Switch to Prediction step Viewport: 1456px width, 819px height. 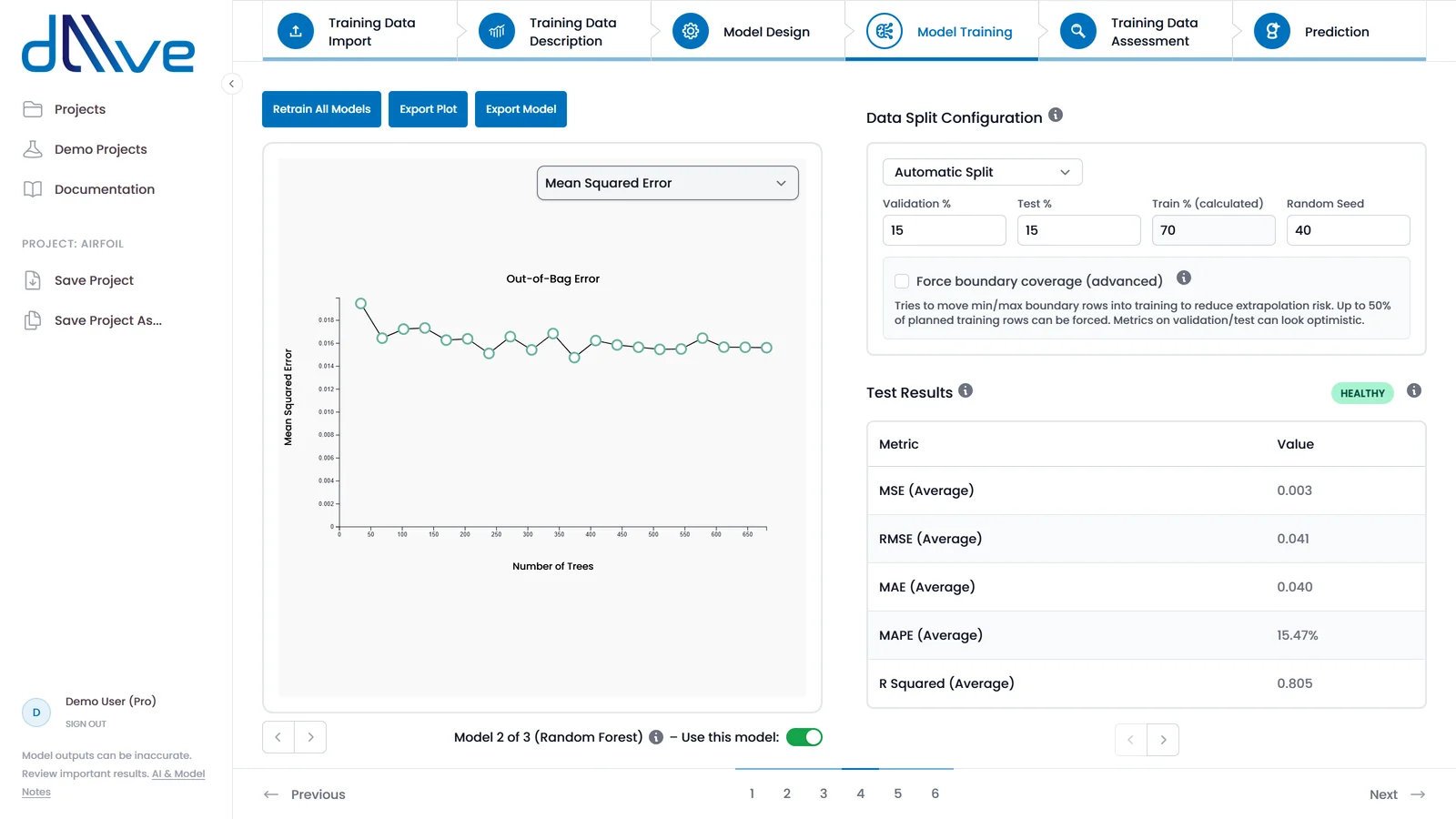pos(1330,31)
